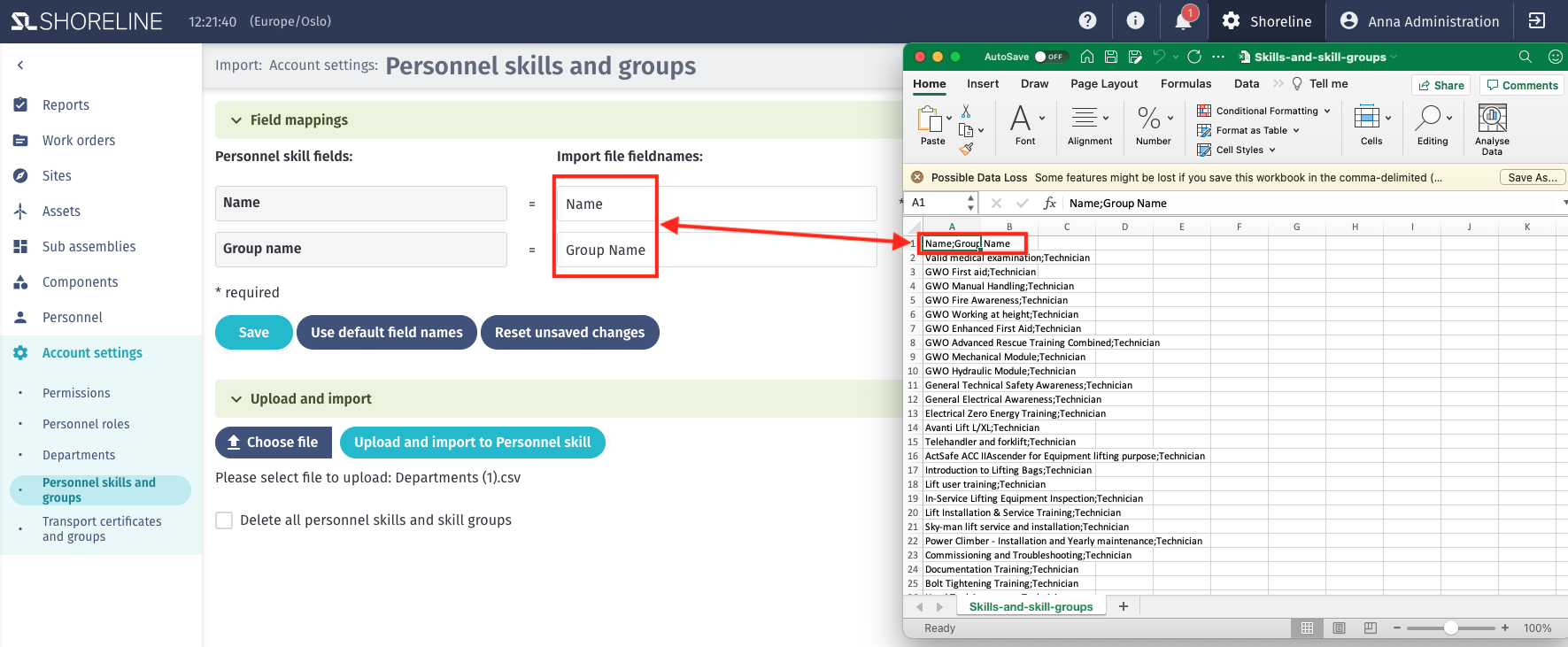The width and height of the screenshot is (1568, 647).
Task: Click the Copy icon in Excel ribbon
Action: coord(966,130)
